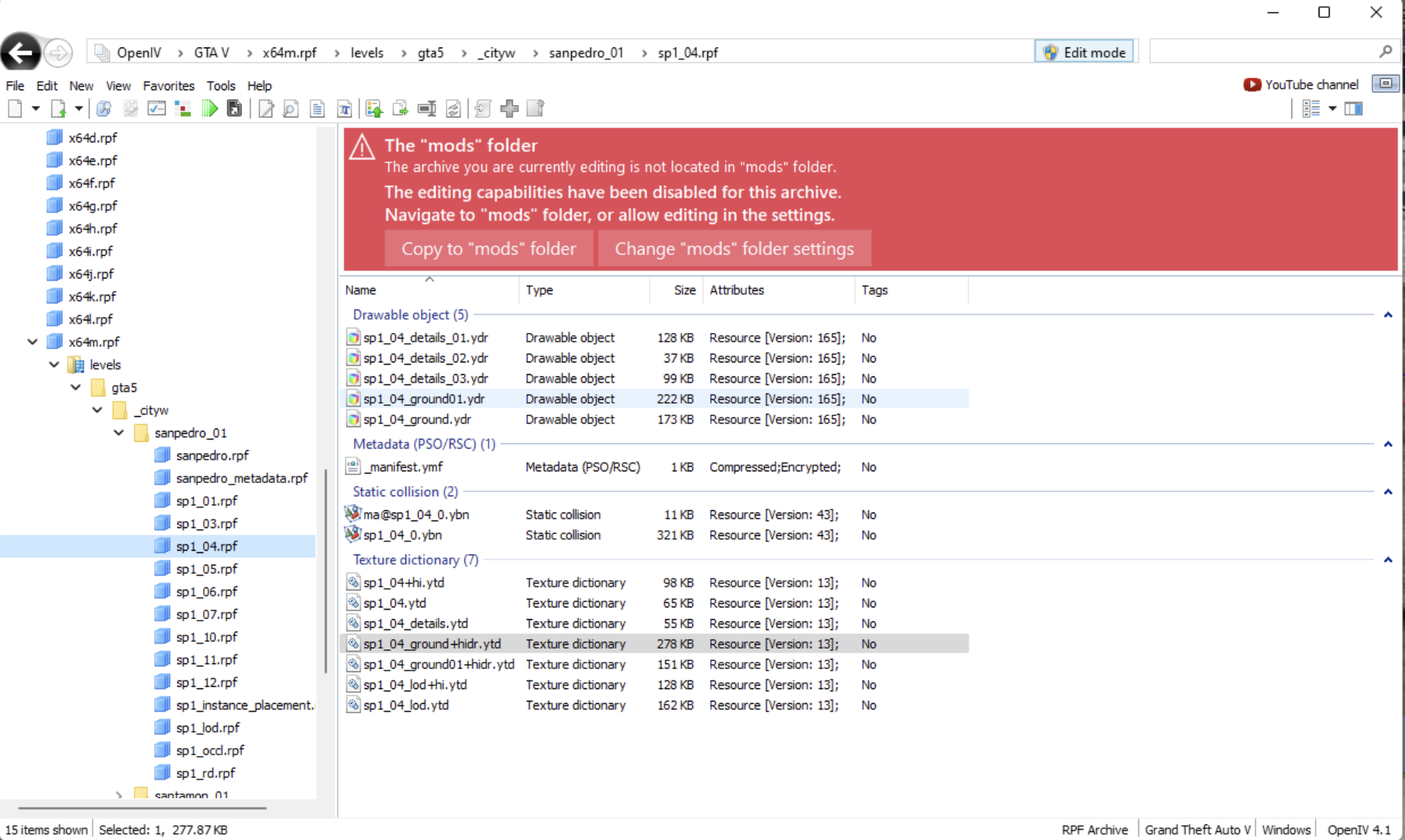Click the red YouTube play icon
1405x840 pixels.
pos(1252,85)
